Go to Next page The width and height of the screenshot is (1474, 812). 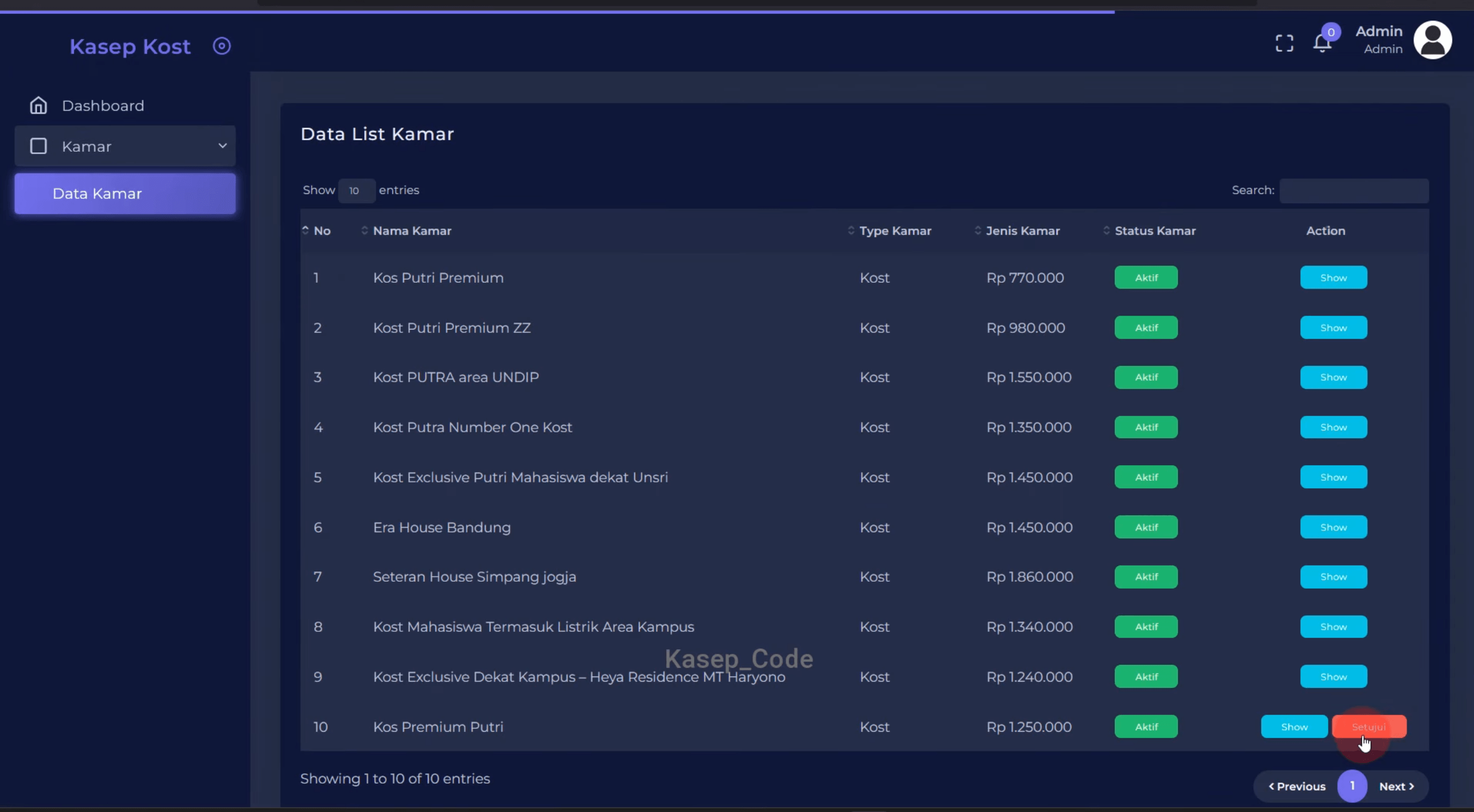1397,786
